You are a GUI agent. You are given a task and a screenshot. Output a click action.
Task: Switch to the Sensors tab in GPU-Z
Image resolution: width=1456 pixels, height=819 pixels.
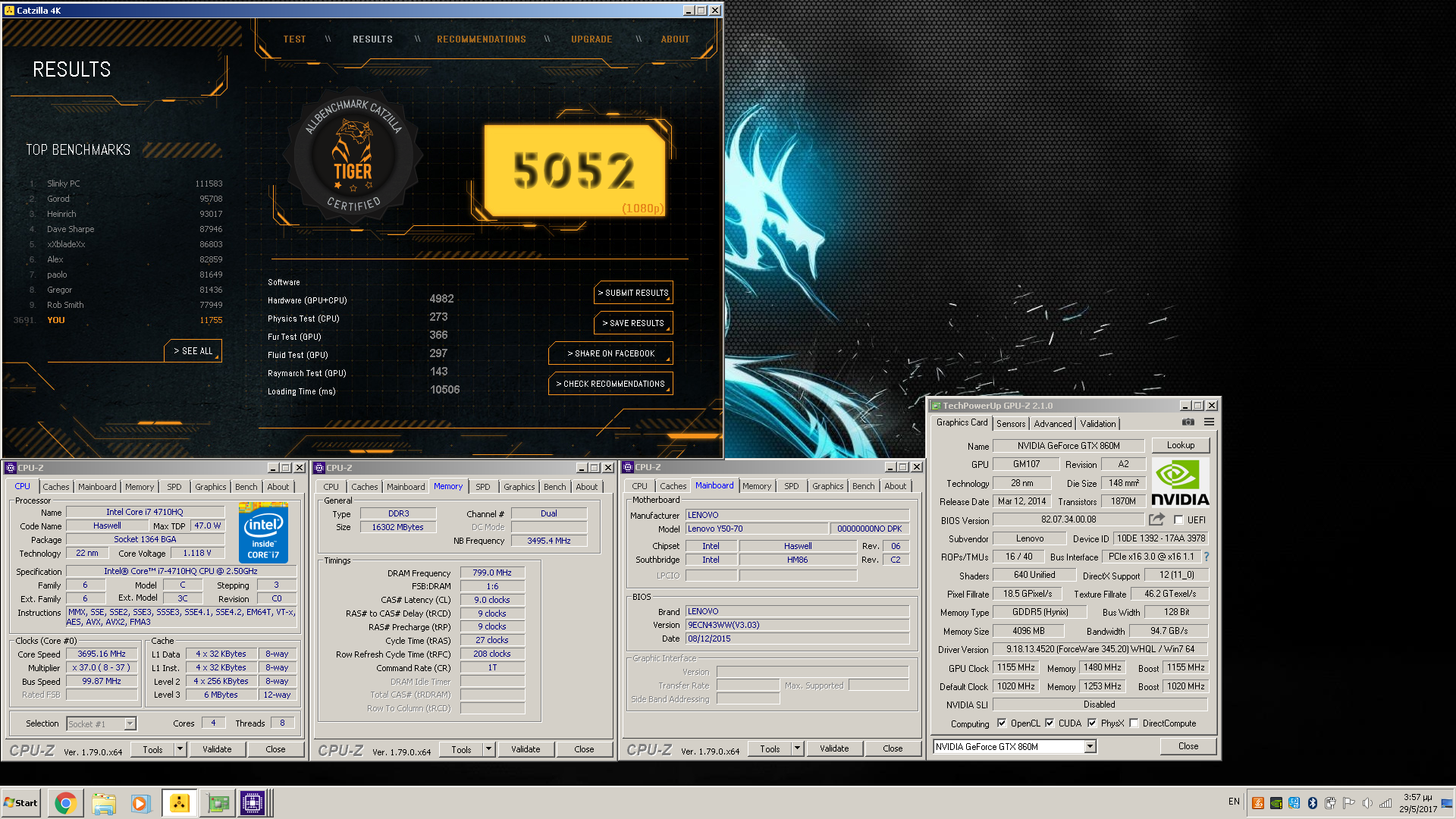coord(1011,424)
